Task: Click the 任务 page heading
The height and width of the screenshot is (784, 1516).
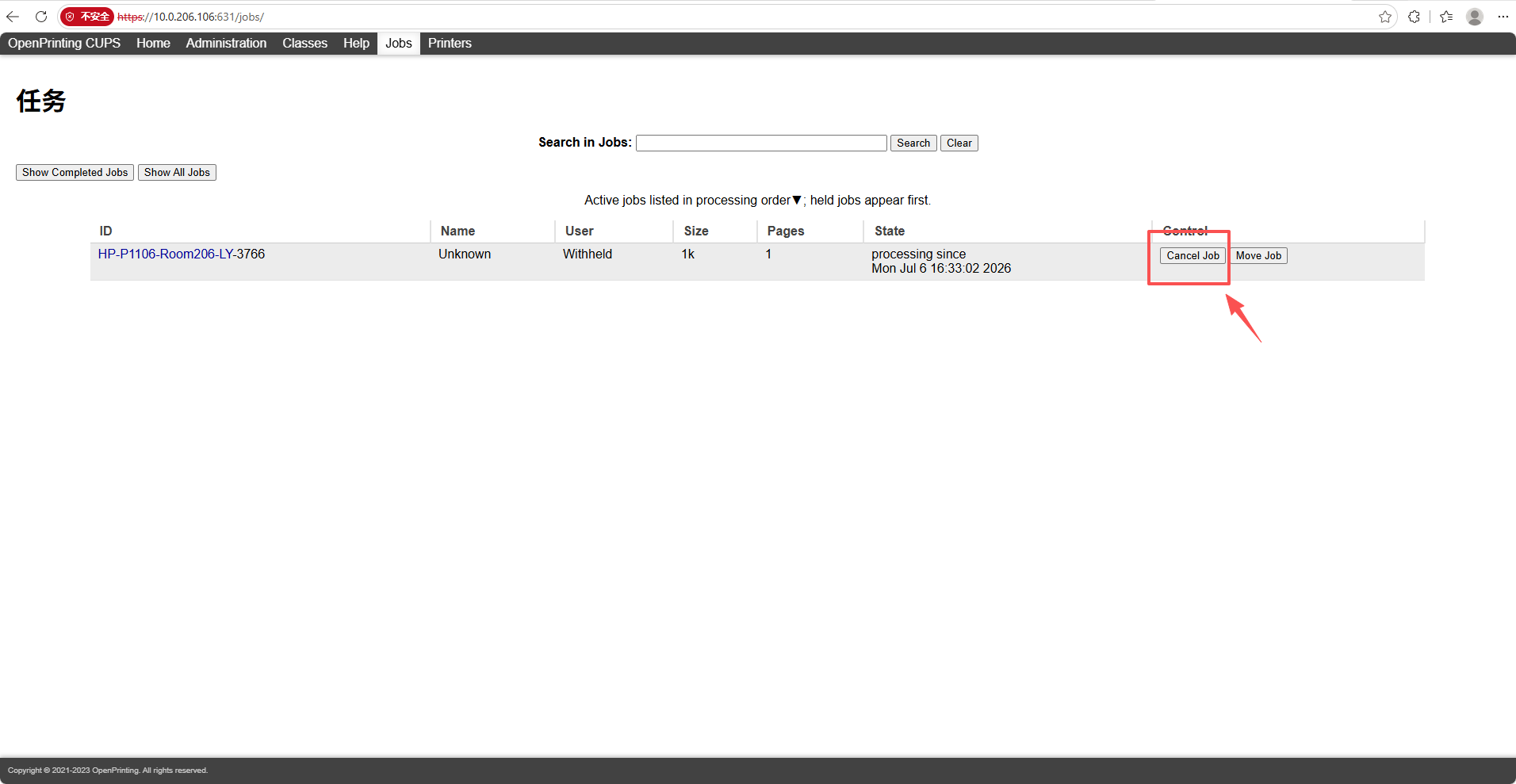Action: [x=41, y=101]
